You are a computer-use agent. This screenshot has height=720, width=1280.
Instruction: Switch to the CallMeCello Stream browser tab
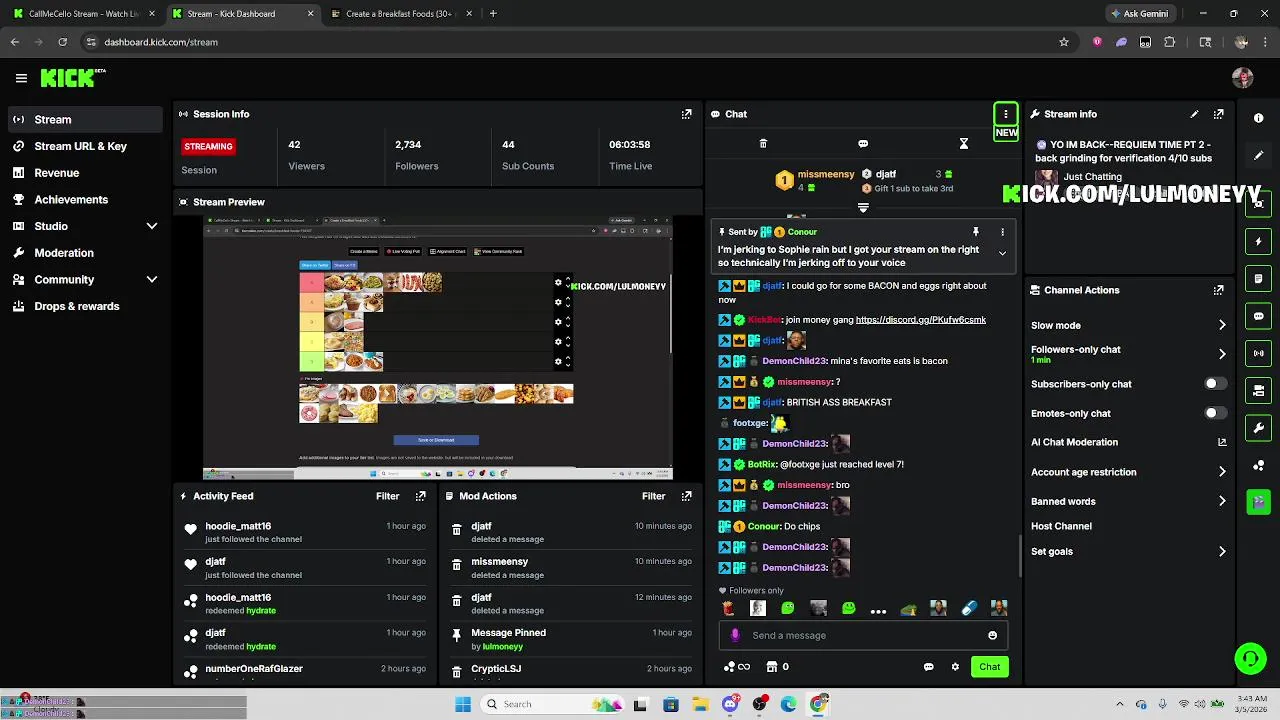pos(82,14)
